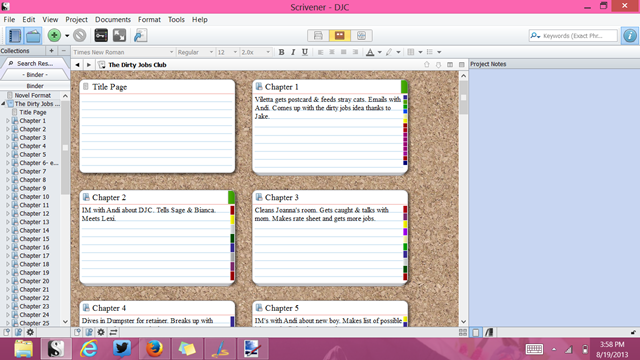Image resolution: width=640 pixels, height=360 pixels.
Task: Open the search options magnifier dropdown
Action: (535, 36)
